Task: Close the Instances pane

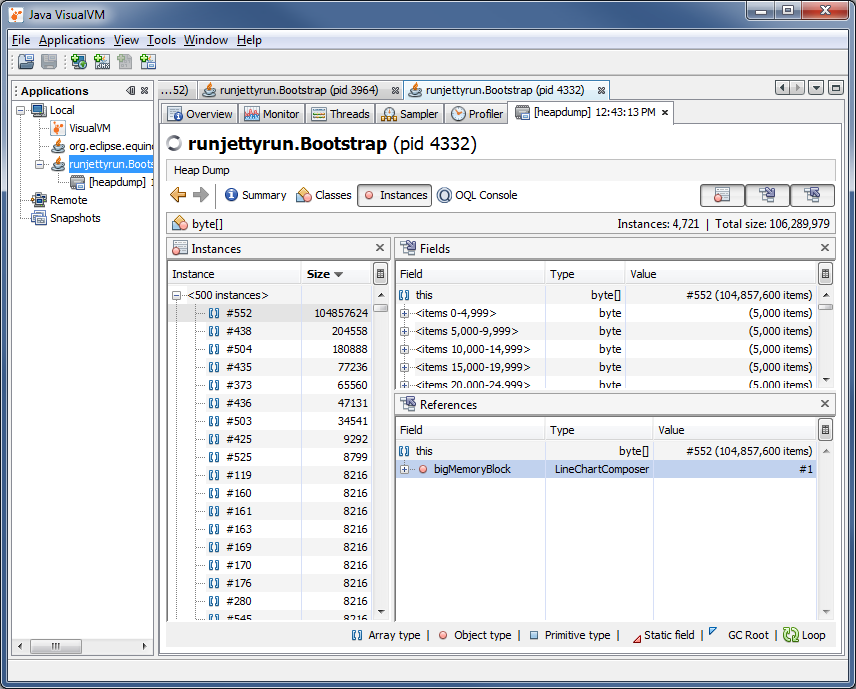Action: (380, 248)
